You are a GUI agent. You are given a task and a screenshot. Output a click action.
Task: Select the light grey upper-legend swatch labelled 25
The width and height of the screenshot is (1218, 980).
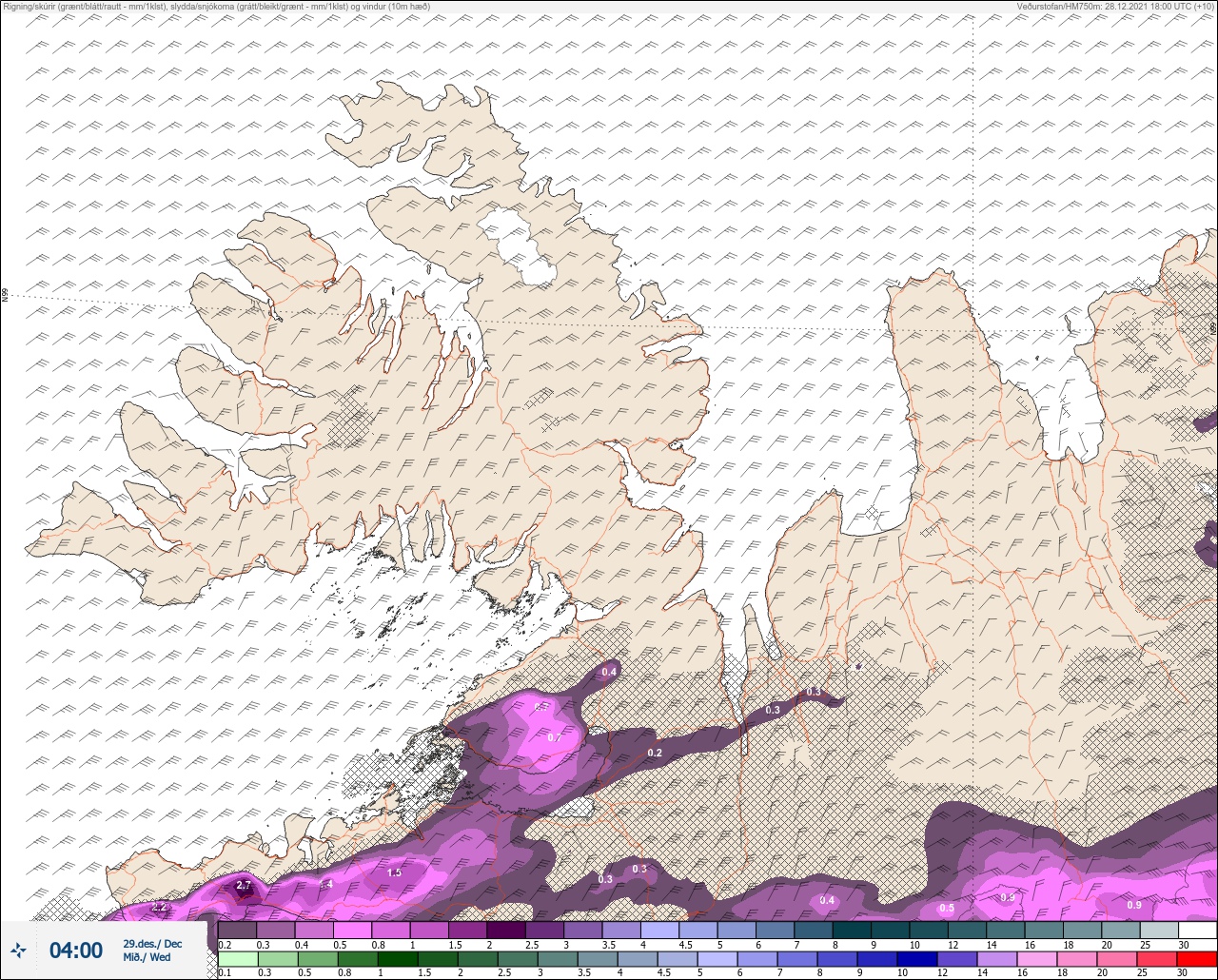[1159, 930]
